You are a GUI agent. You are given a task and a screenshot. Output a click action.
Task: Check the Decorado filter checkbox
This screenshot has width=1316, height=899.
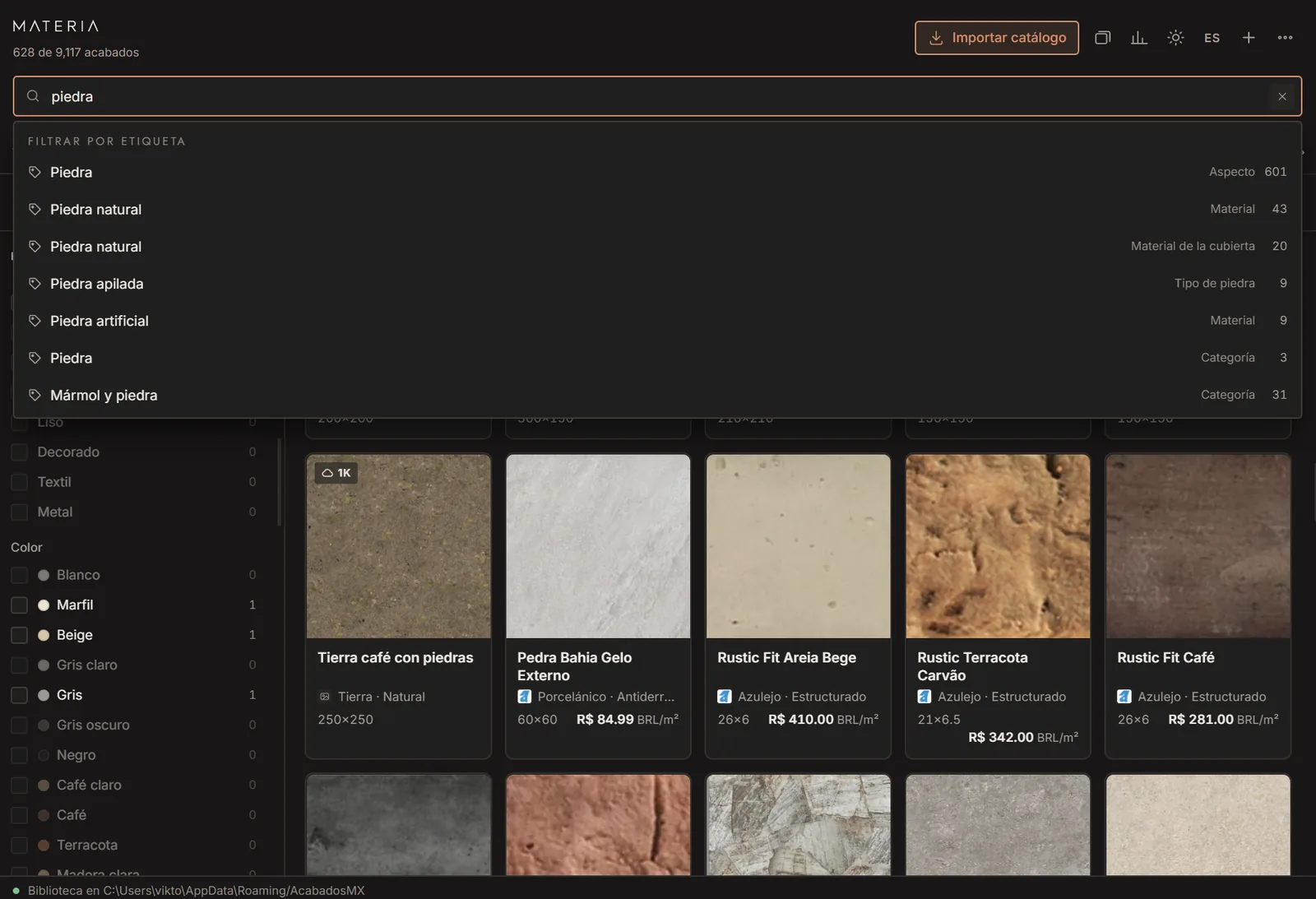pyautogui.click(x=20, y=452)
